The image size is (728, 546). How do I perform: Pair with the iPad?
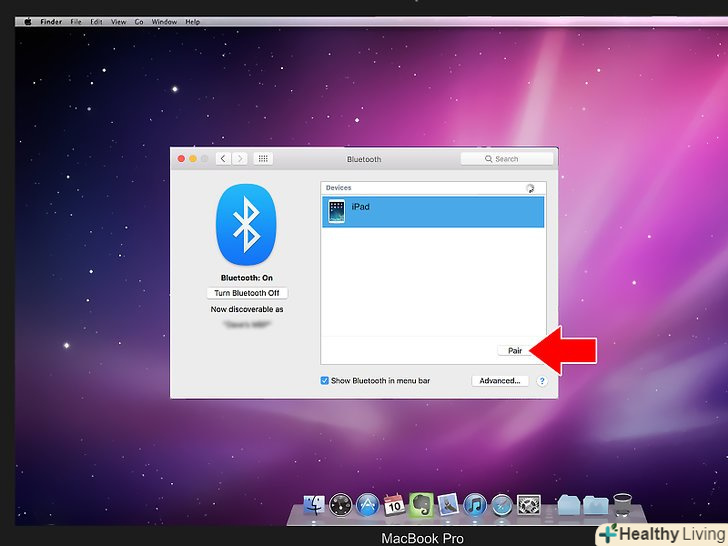click(514, 351)
